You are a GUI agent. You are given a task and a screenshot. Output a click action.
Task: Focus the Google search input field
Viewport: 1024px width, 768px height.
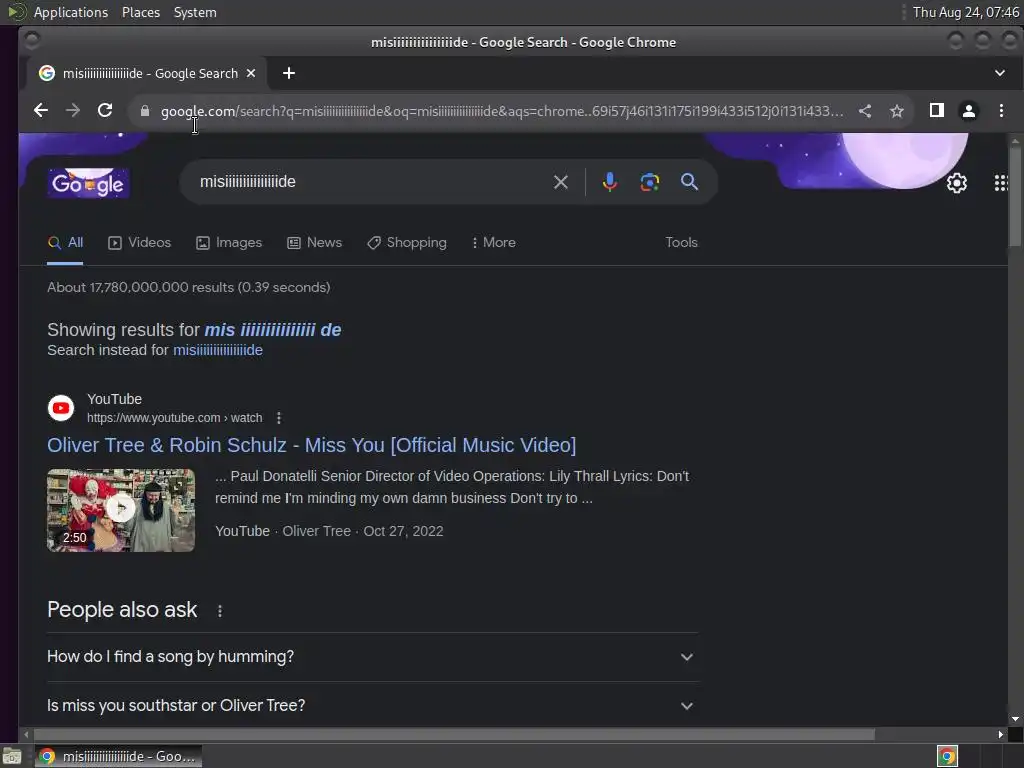pos(372,182)
